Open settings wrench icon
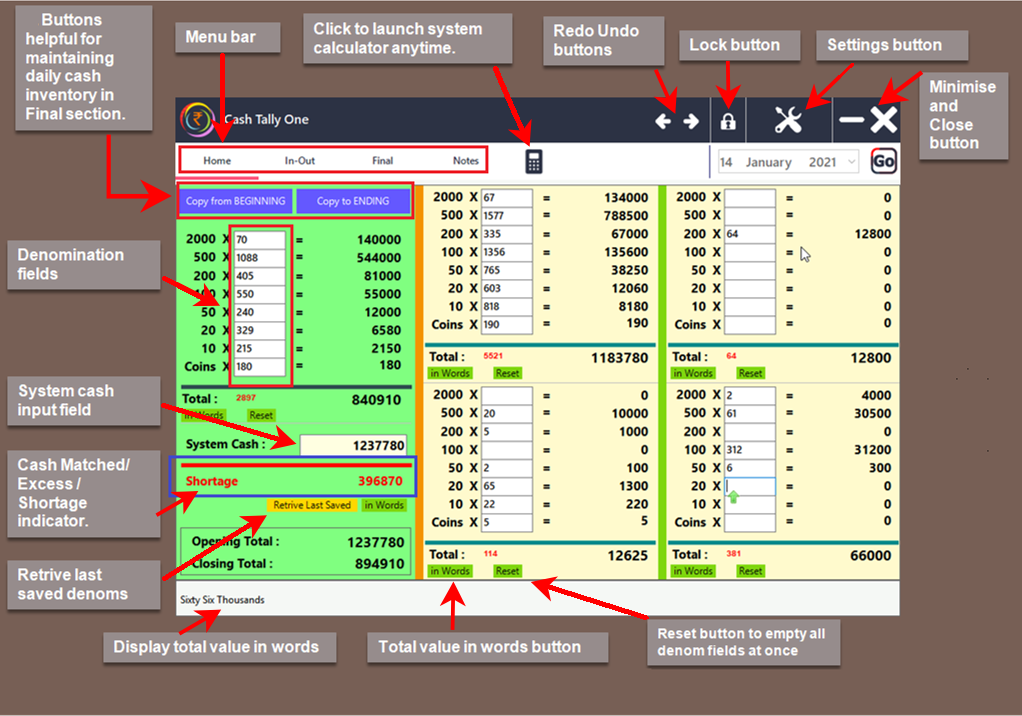This screenshot has width=1022, height=716. click(x=788, y=120)
